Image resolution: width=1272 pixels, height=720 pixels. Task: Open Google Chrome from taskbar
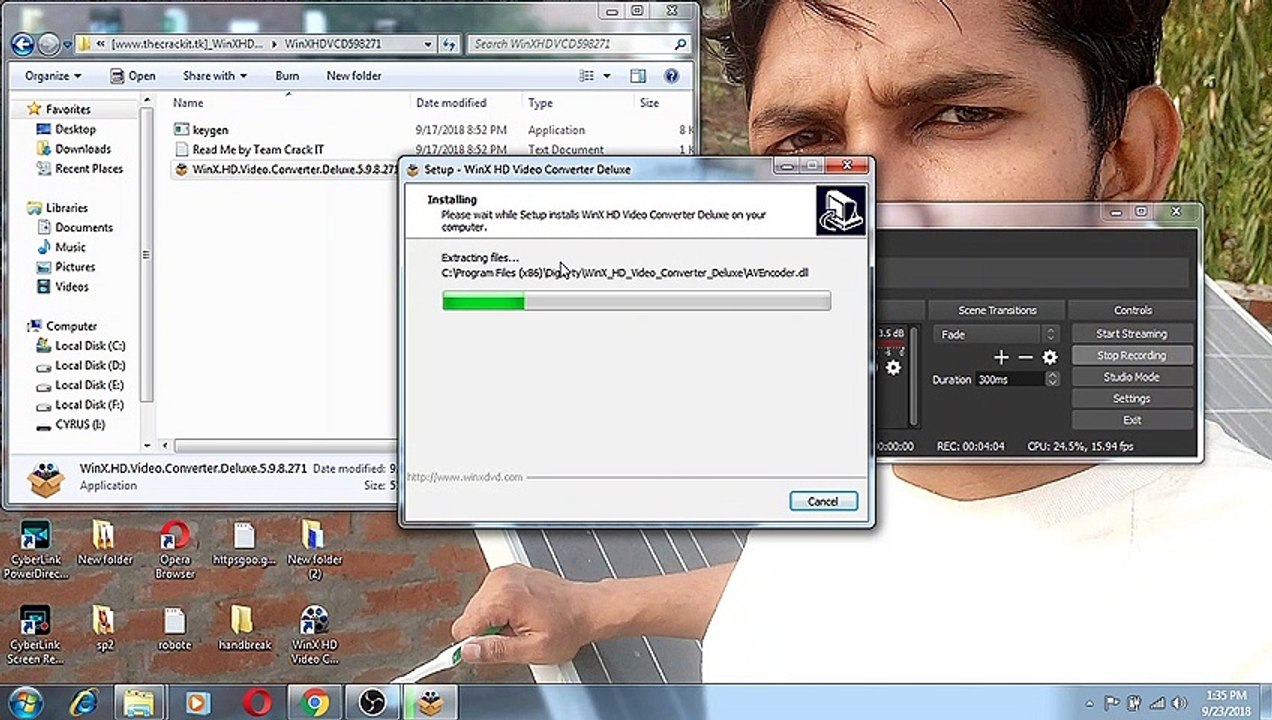coord(315,703)
